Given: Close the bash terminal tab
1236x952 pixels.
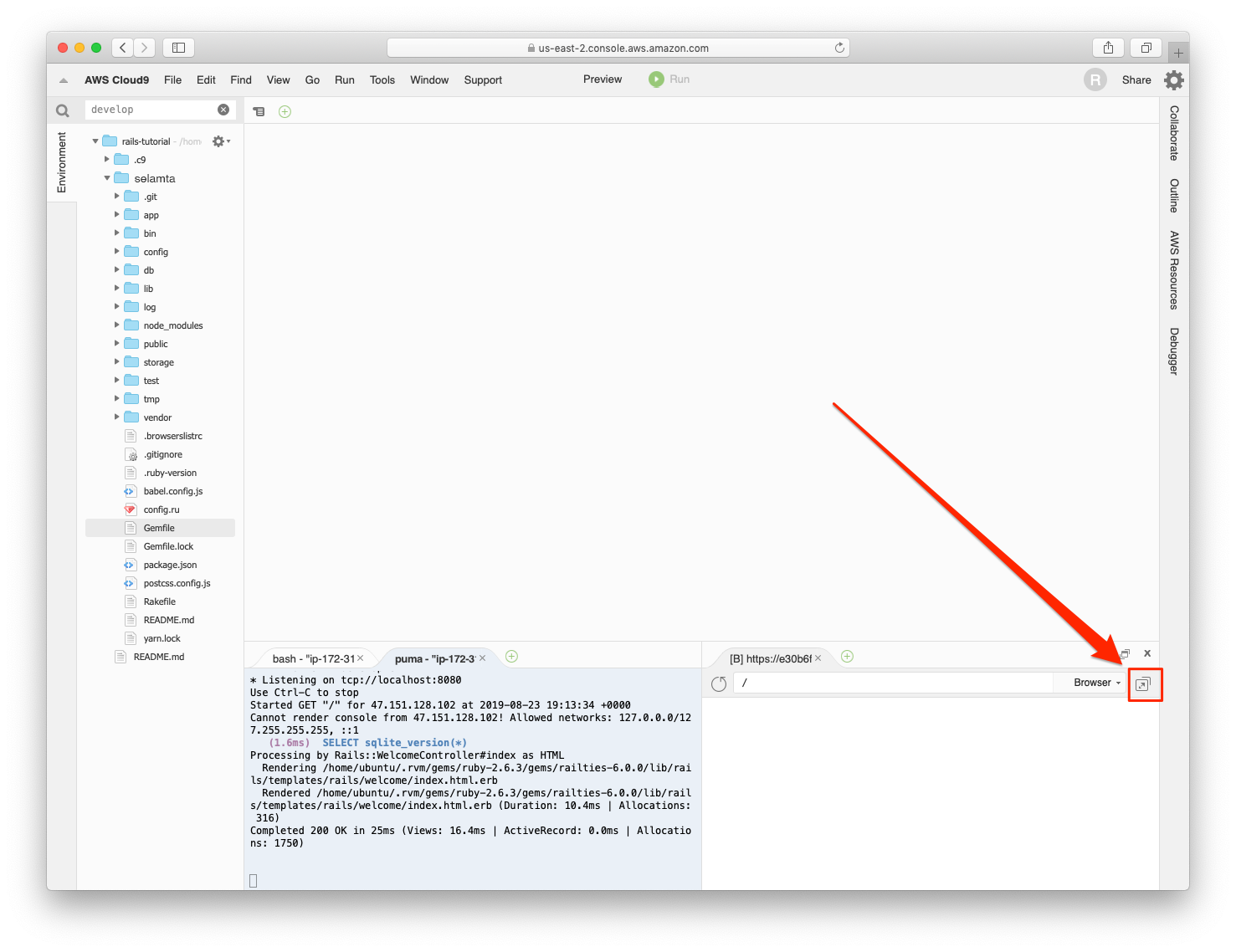Looking at the screenshot, I should [x=361, y=658].
